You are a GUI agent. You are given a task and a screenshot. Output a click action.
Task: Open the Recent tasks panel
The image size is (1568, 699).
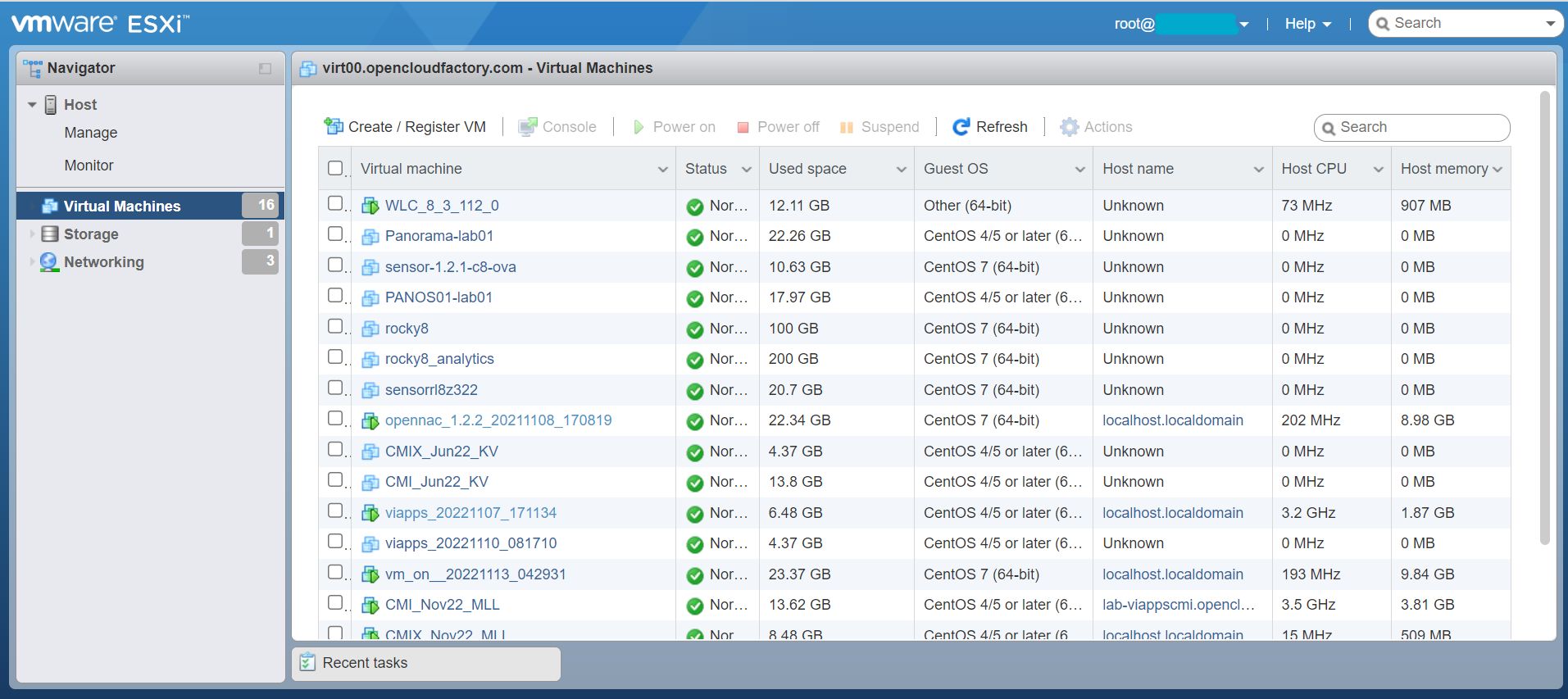pos(426,663)
